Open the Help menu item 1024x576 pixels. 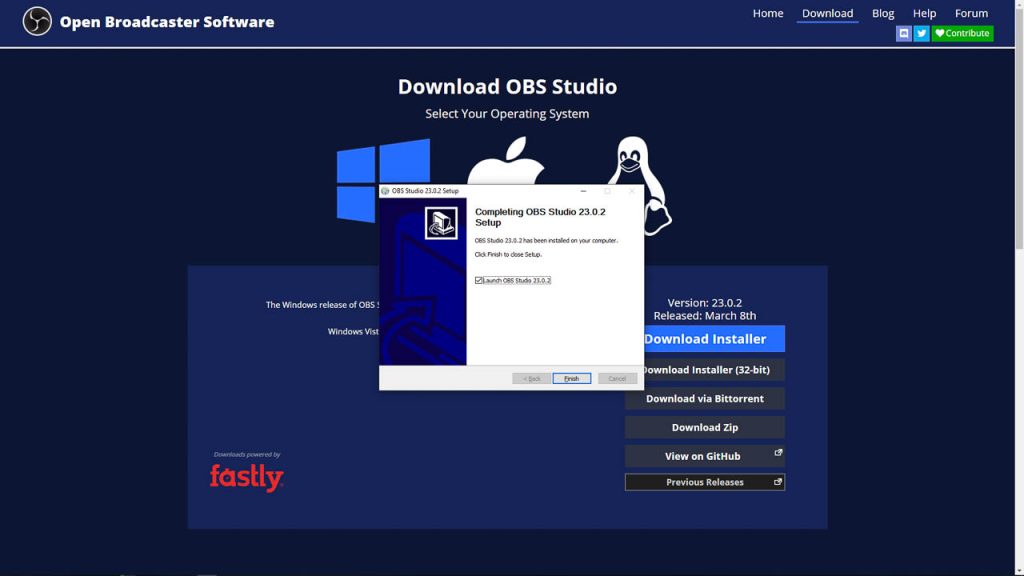tap(924, 13)
